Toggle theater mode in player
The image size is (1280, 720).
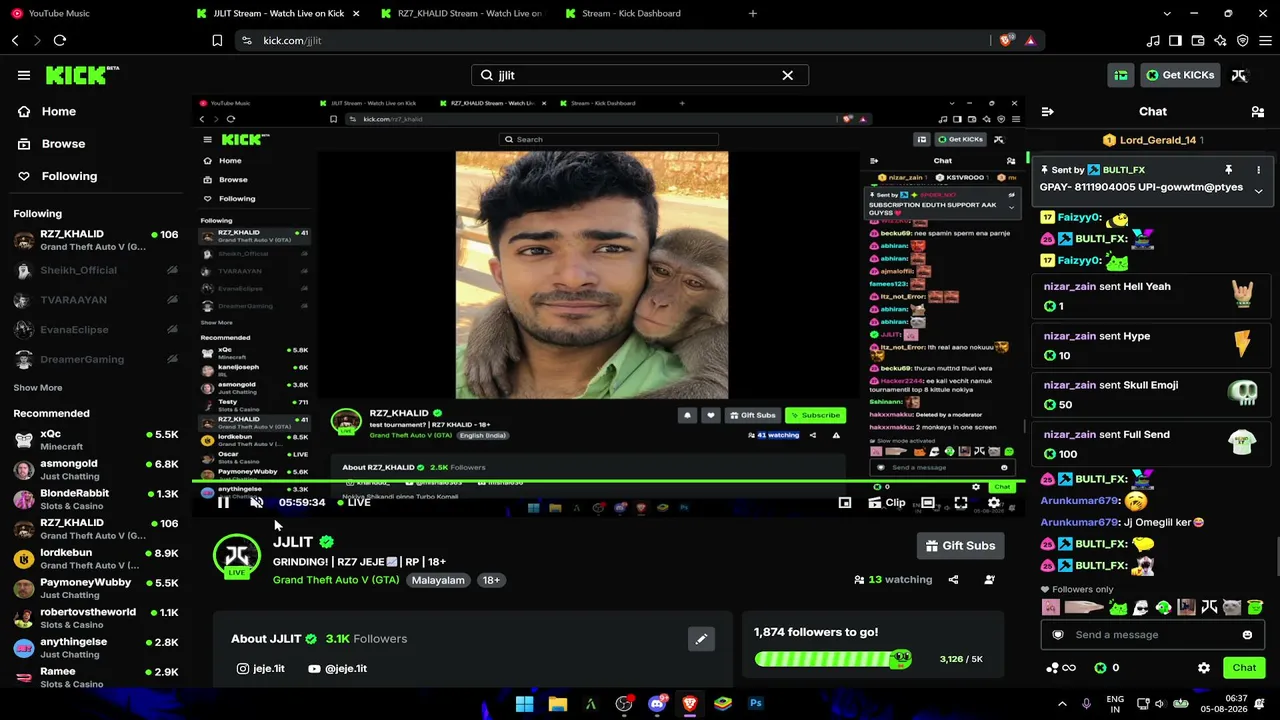pos(928,503)
